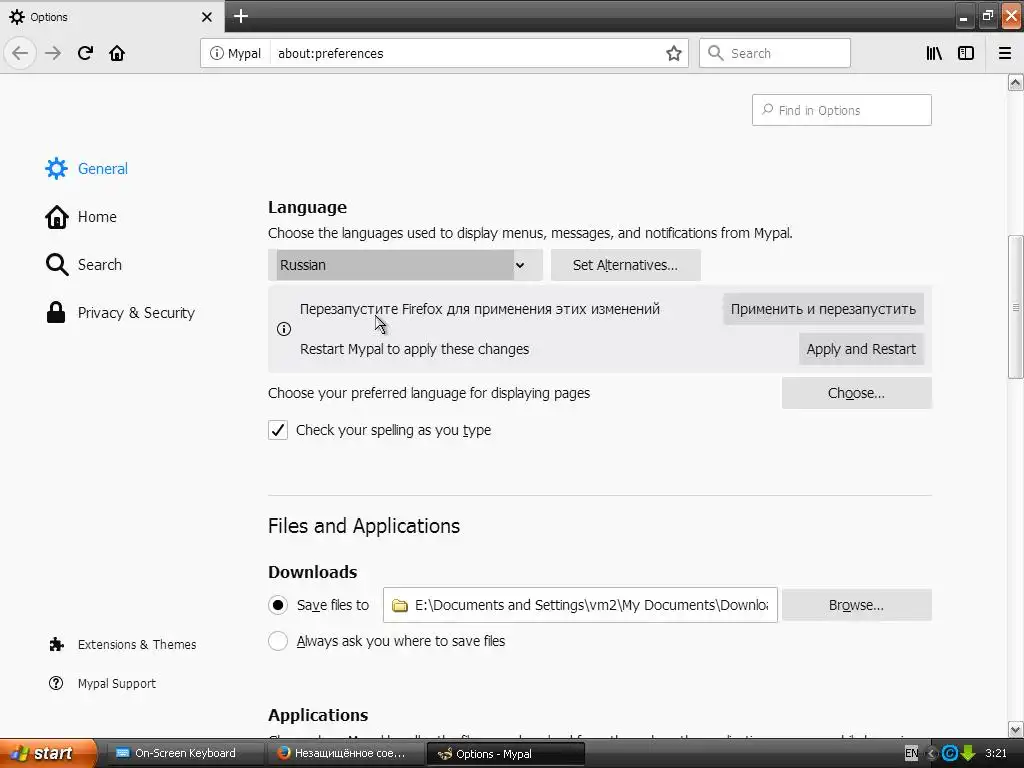
Task: Click the EN language indicator in tray
Action: pos(912,753)
